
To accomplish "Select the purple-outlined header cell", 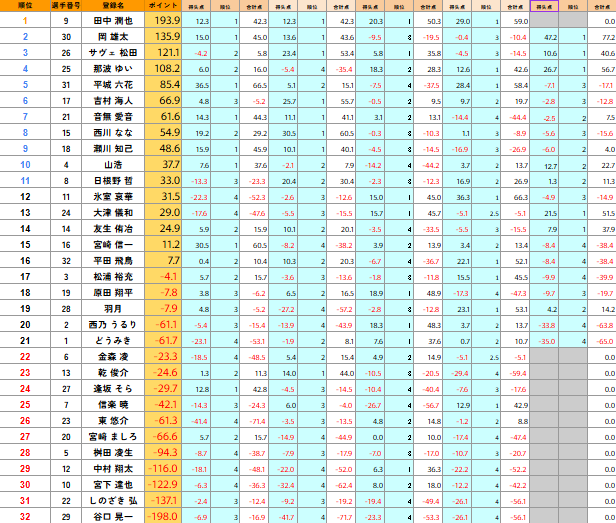I will (x=544, y=6).
